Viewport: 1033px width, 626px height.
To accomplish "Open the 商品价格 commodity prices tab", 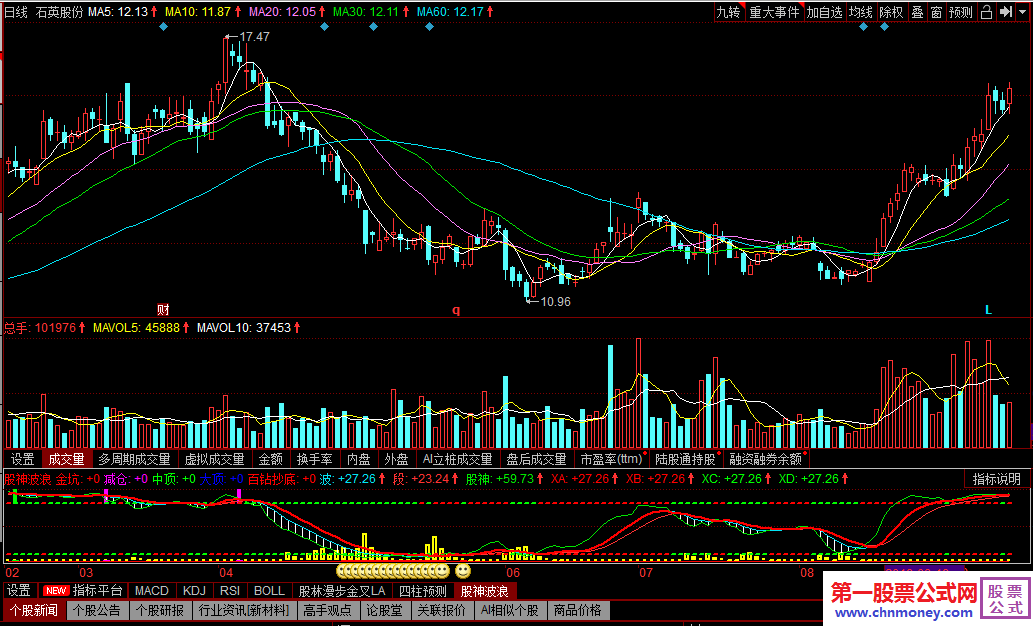I will pyautogui.click(x=578, y=610).
